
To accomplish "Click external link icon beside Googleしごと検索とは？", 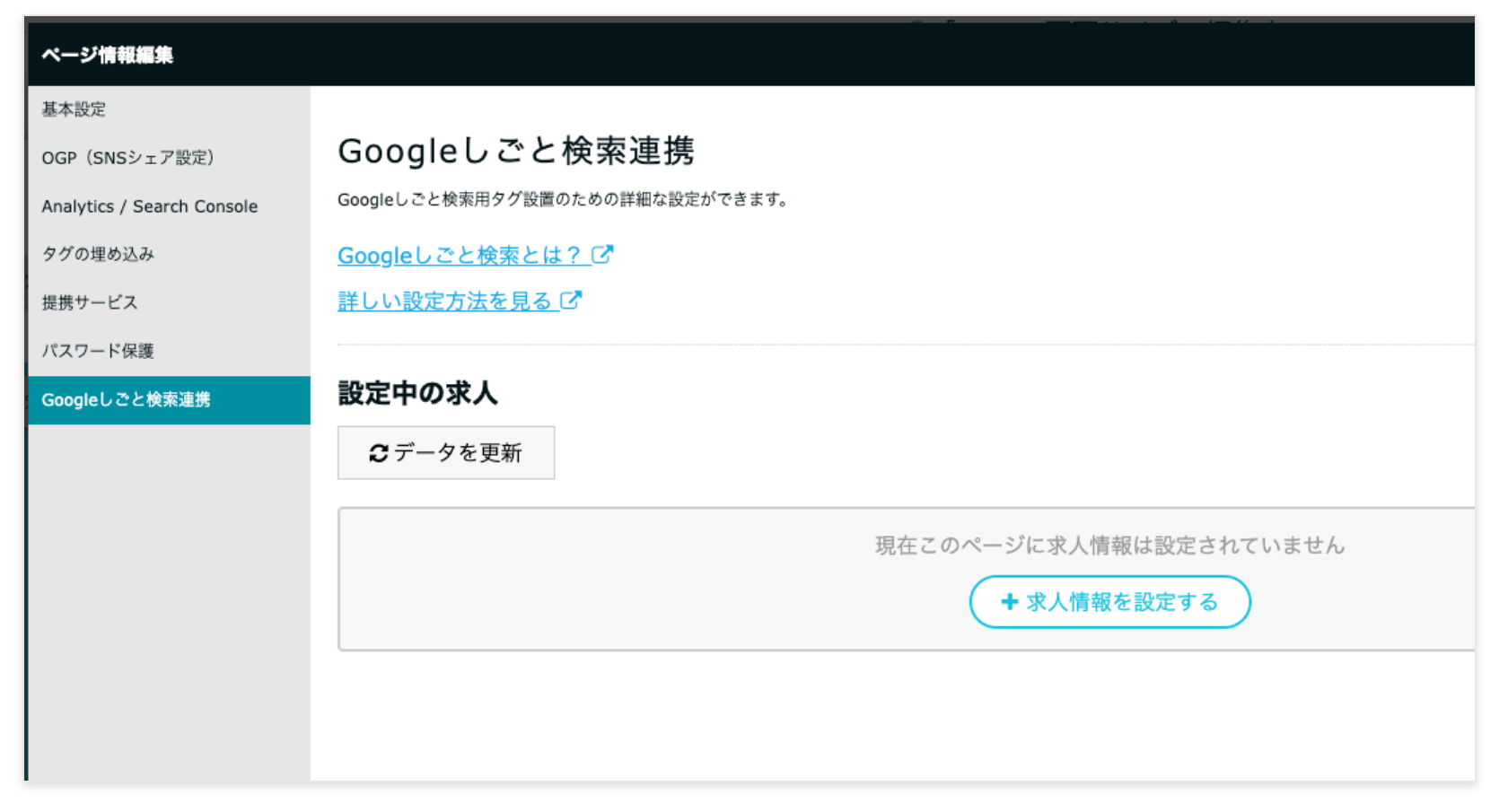I will click(x=602, y=255).
